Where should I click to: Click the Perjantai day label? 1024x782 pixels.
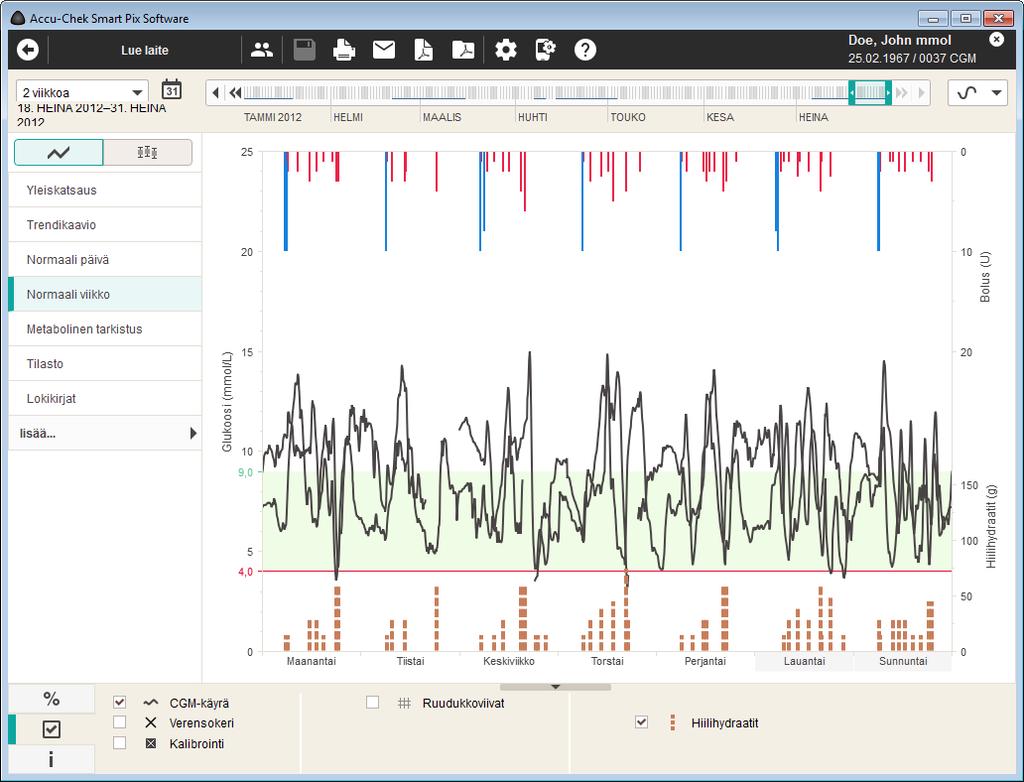point(705,661)
